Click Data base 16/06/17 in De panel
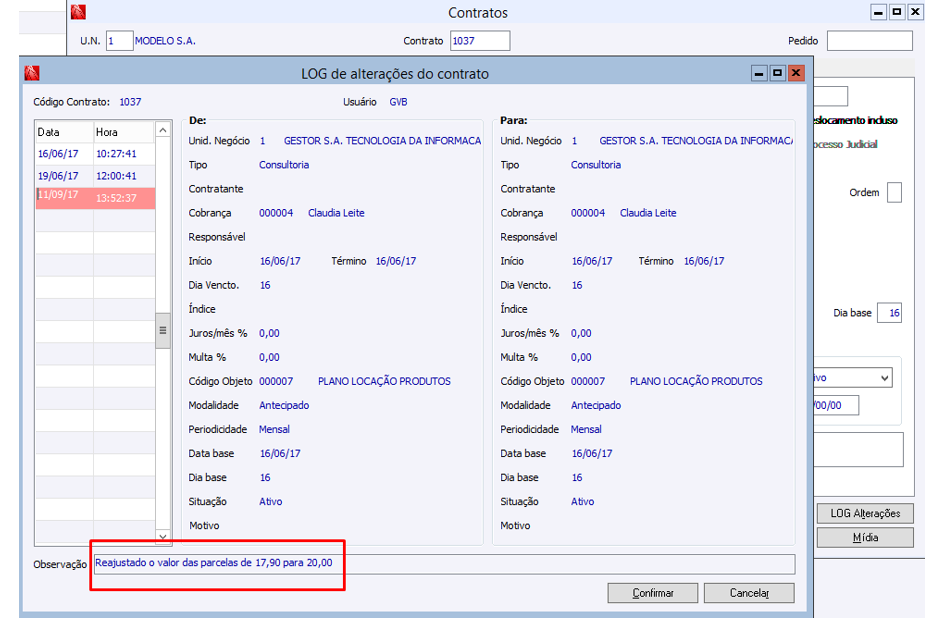 point(280,454)
